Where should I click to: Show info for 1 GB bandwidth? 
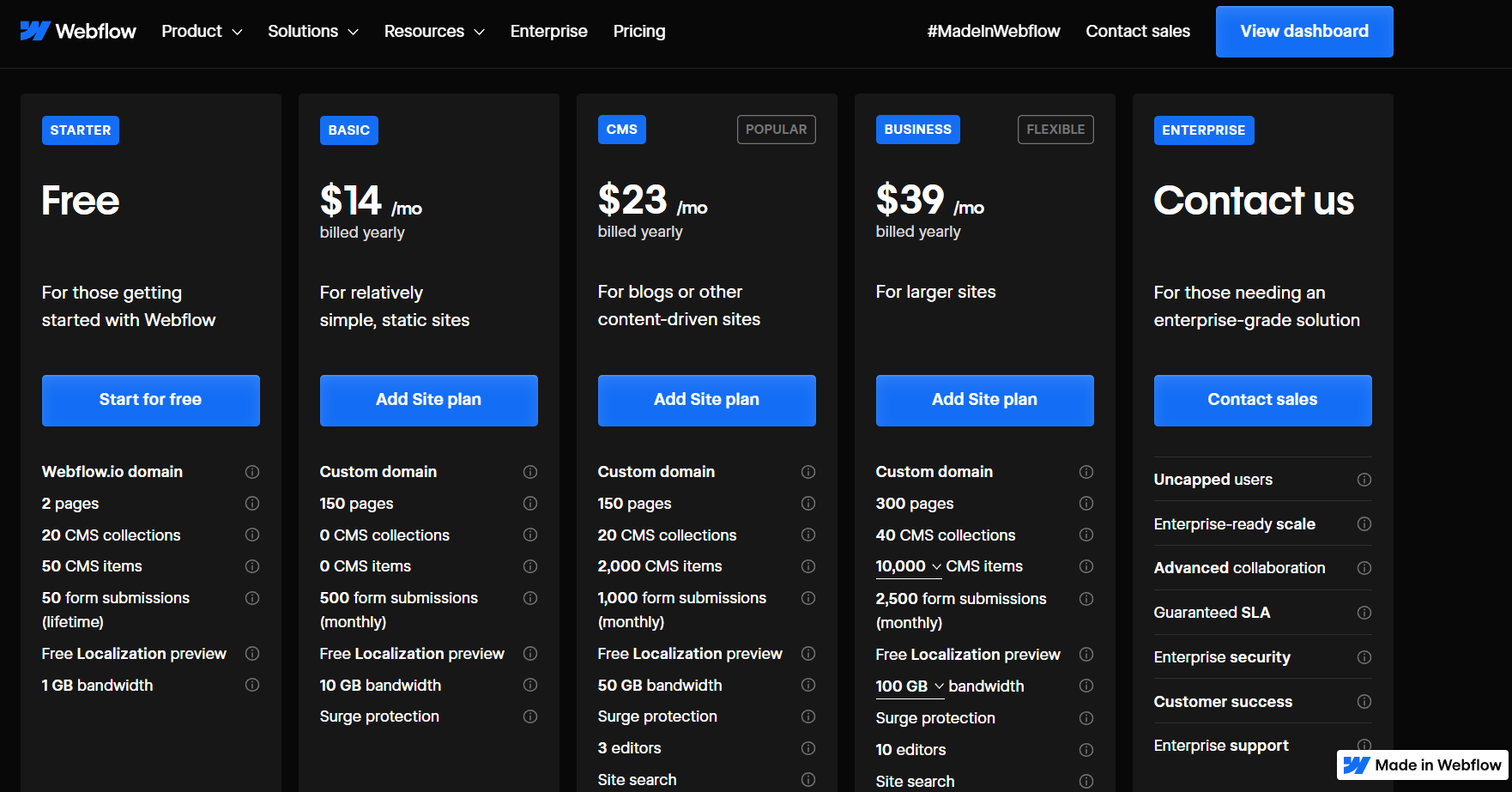tap(252, 685)
